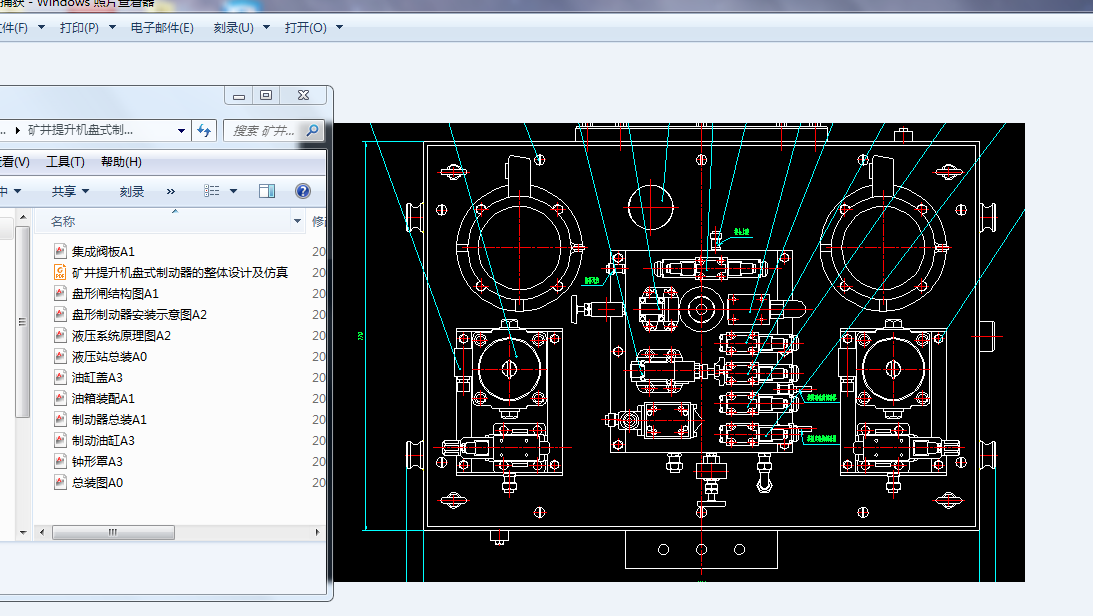
Task: Show the preview pane via toolbar icon
Action: pyautogui.click(x=267, y=191)
